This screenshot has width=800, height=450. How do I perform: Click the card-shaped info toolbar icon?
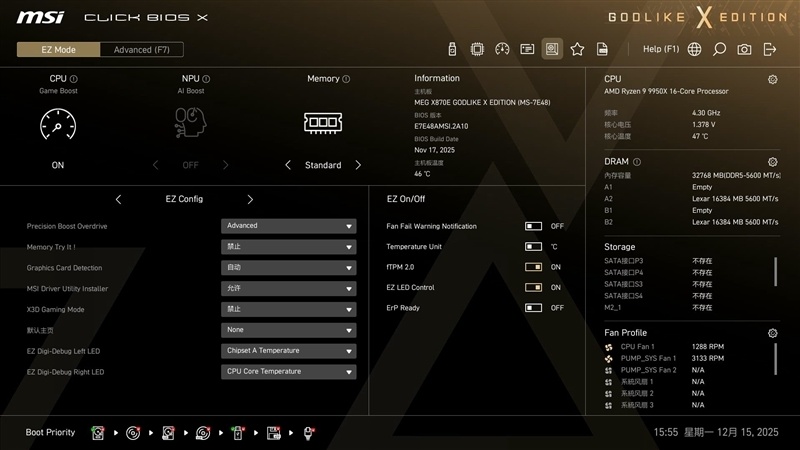[x=527, y=49]
